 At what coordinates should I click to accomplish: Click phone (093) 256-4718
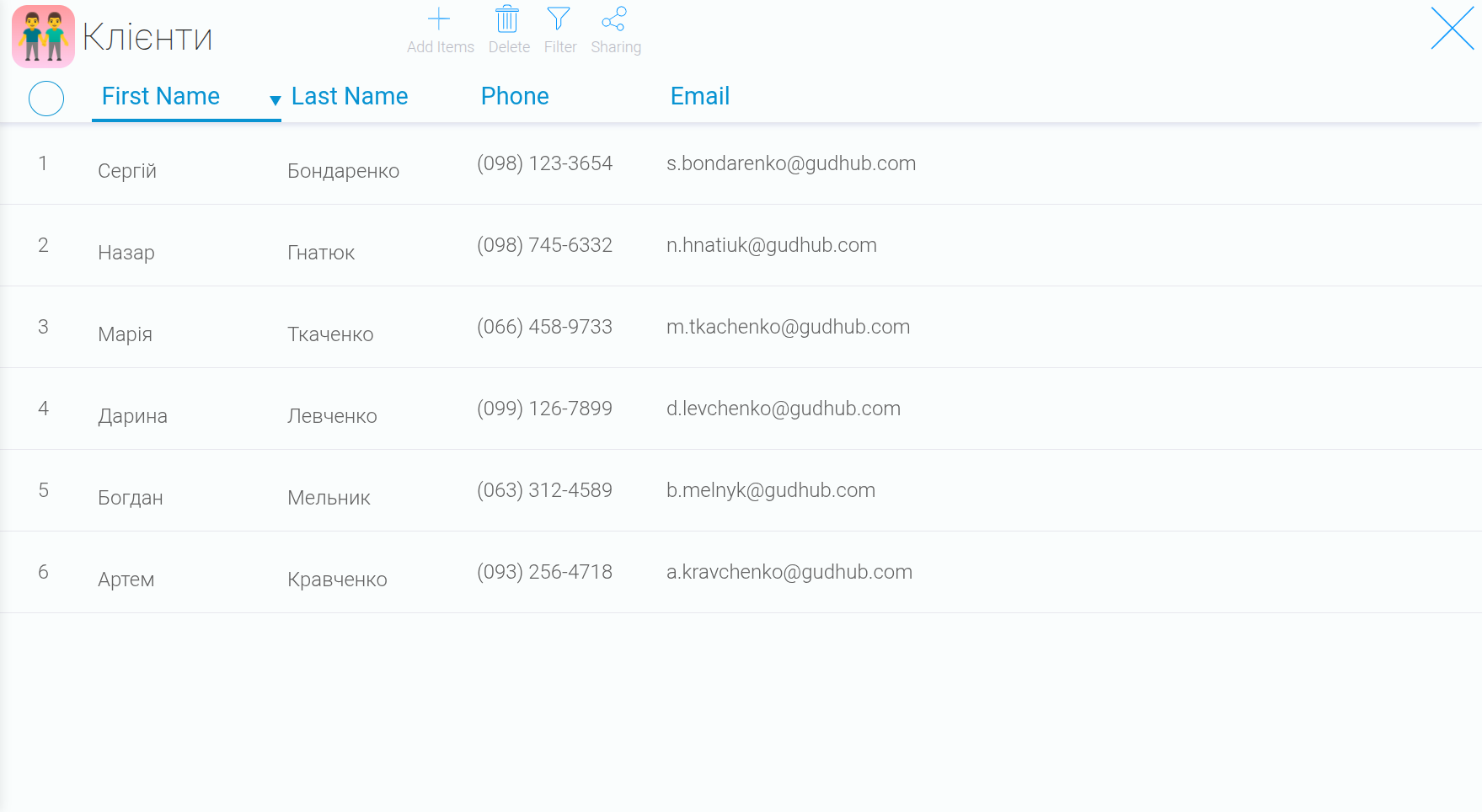coord(545,572)
